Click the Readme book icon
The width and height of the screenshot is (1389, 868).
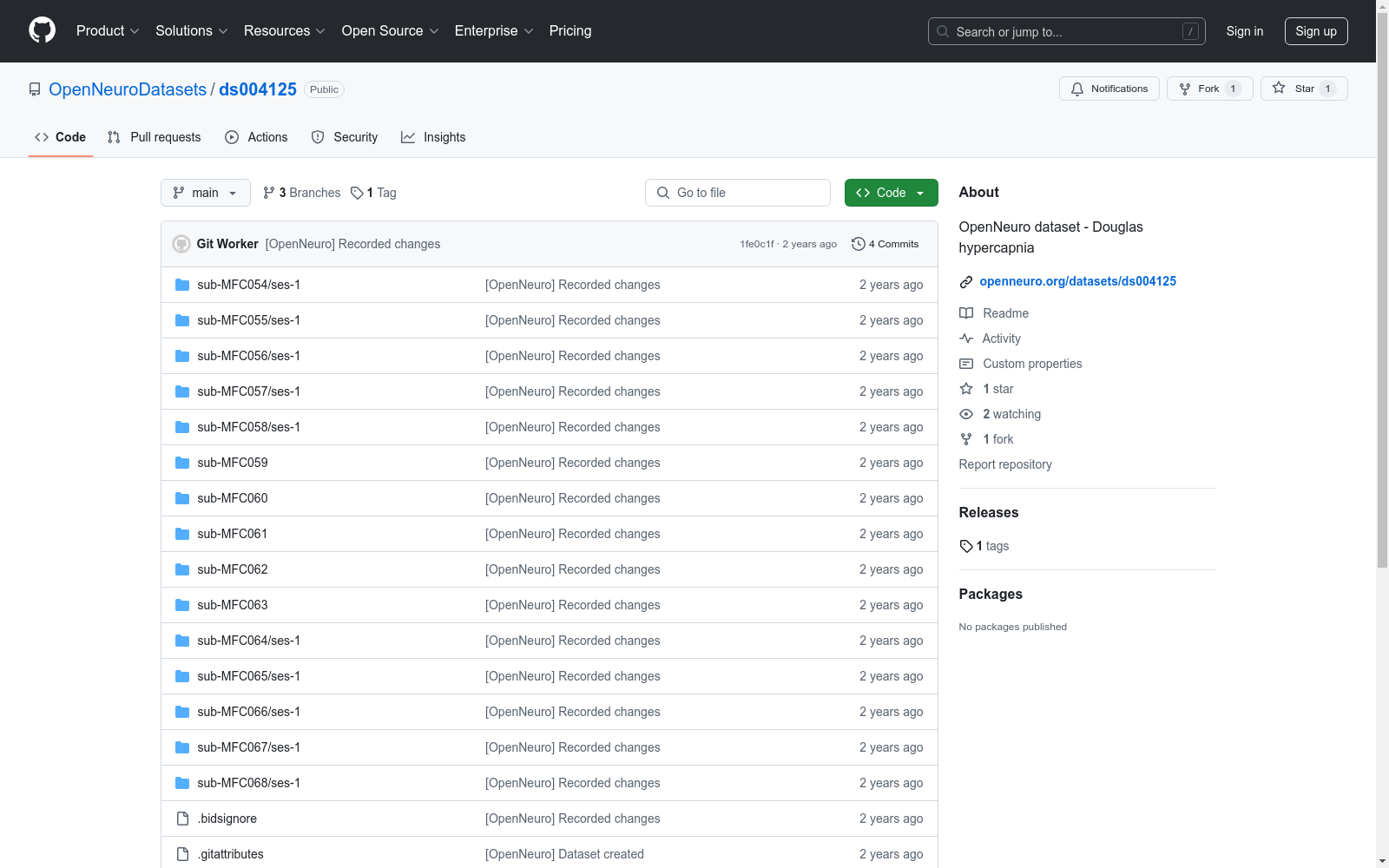coord(966,313)
